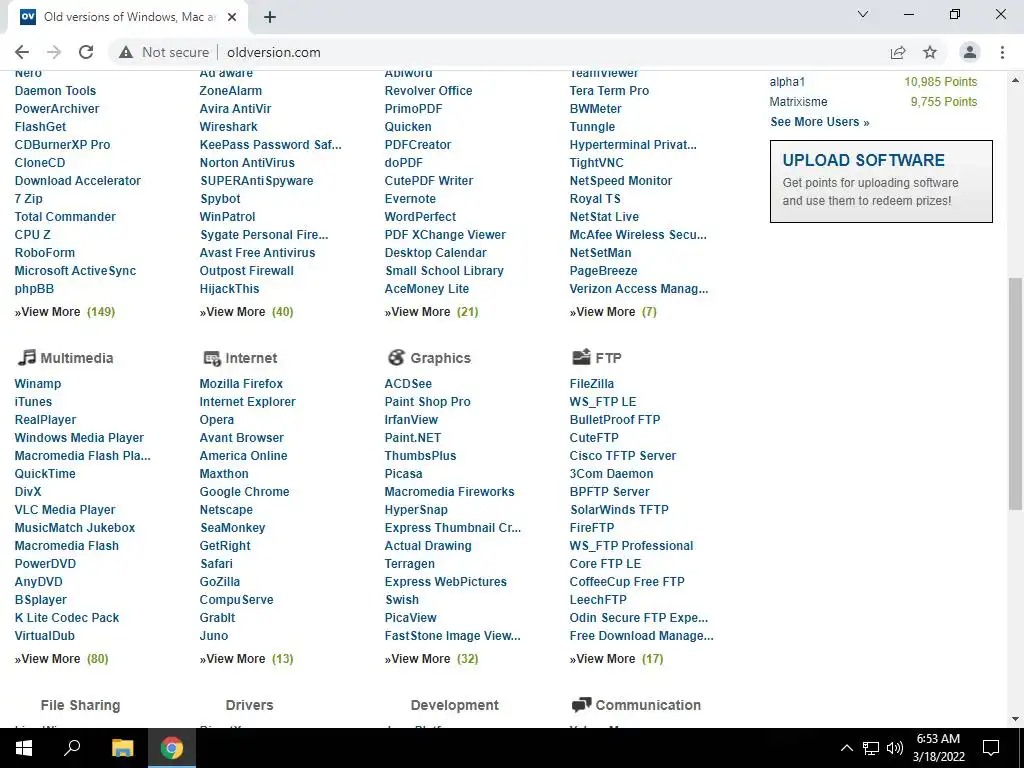
Task: Expand View More (7) list
Action: point(613,312)
